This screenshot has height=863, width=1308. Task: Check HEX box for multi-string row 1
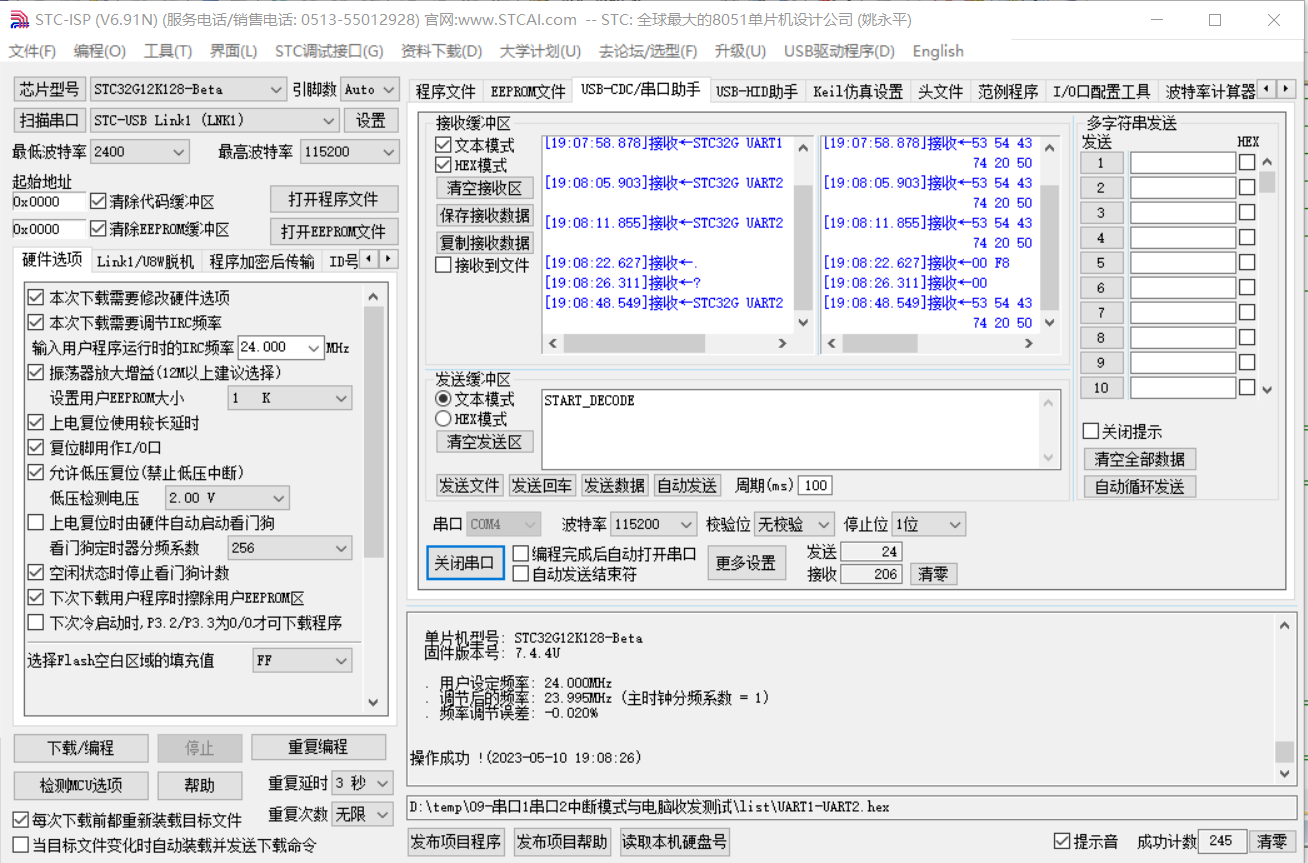pyautogui.click(x=1247, y=163)
